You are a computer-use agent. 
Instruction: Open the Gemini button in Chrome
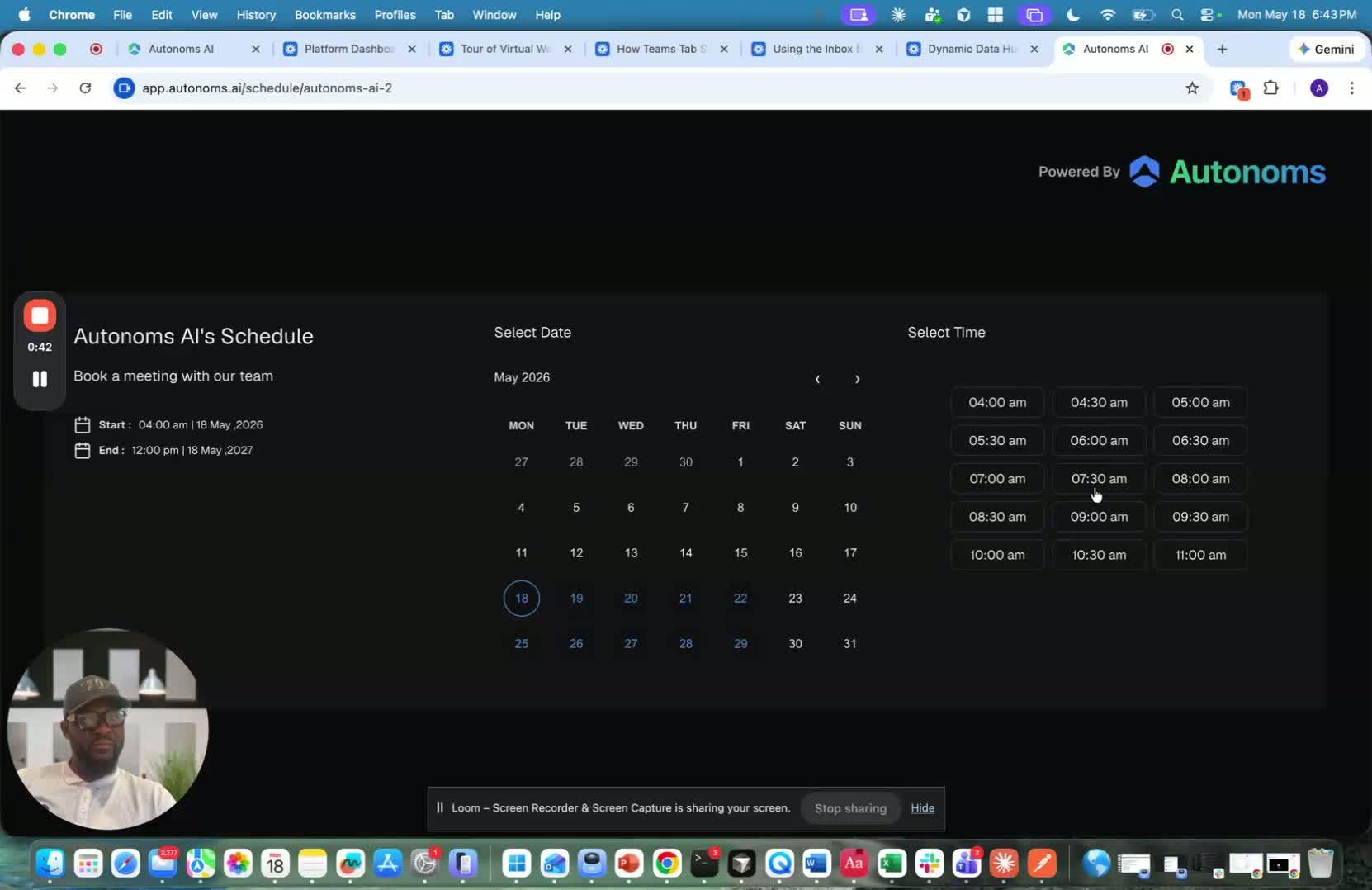[1327, 49]
